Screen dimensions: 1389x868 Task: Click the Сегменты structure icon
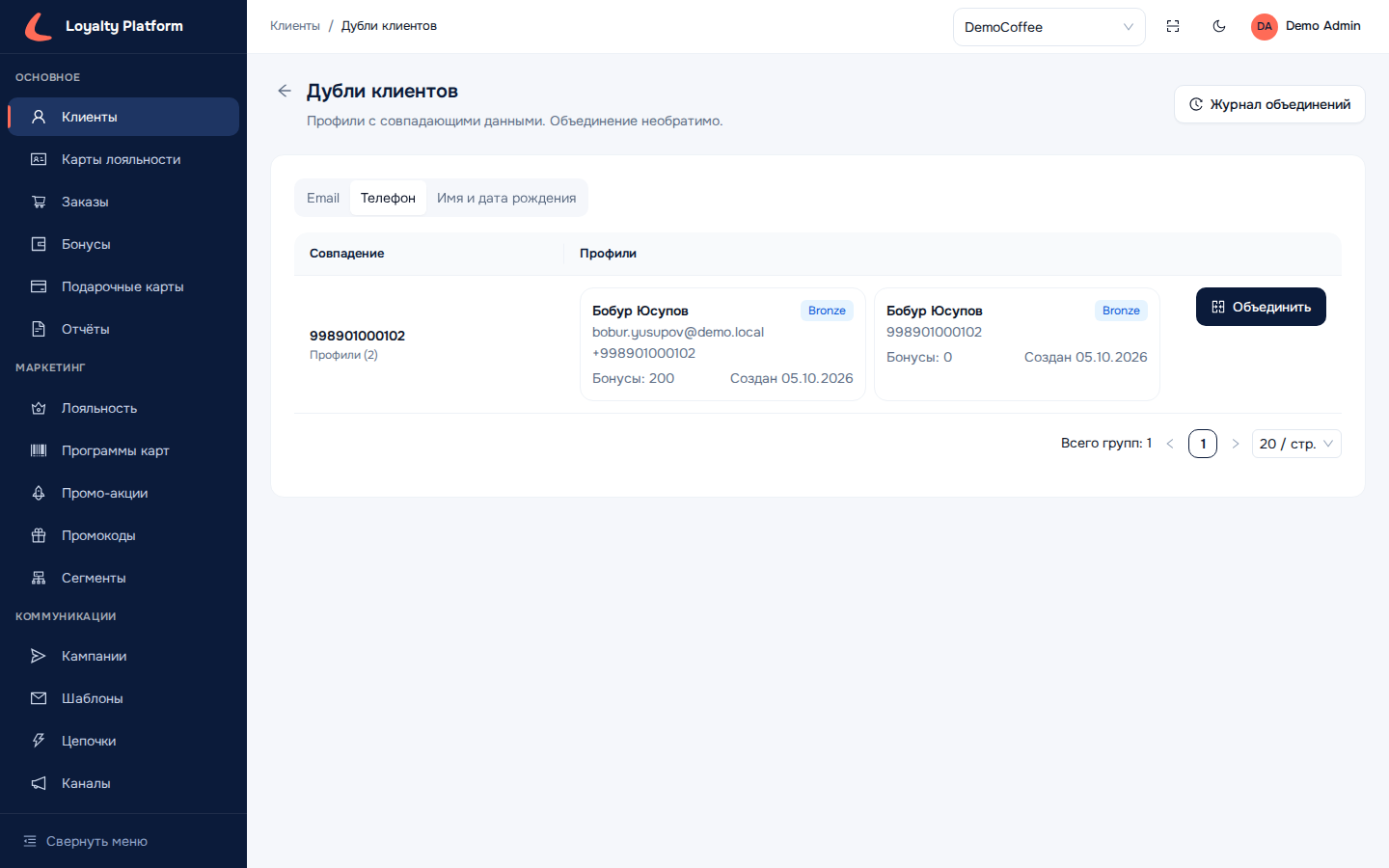coord(39,578)
